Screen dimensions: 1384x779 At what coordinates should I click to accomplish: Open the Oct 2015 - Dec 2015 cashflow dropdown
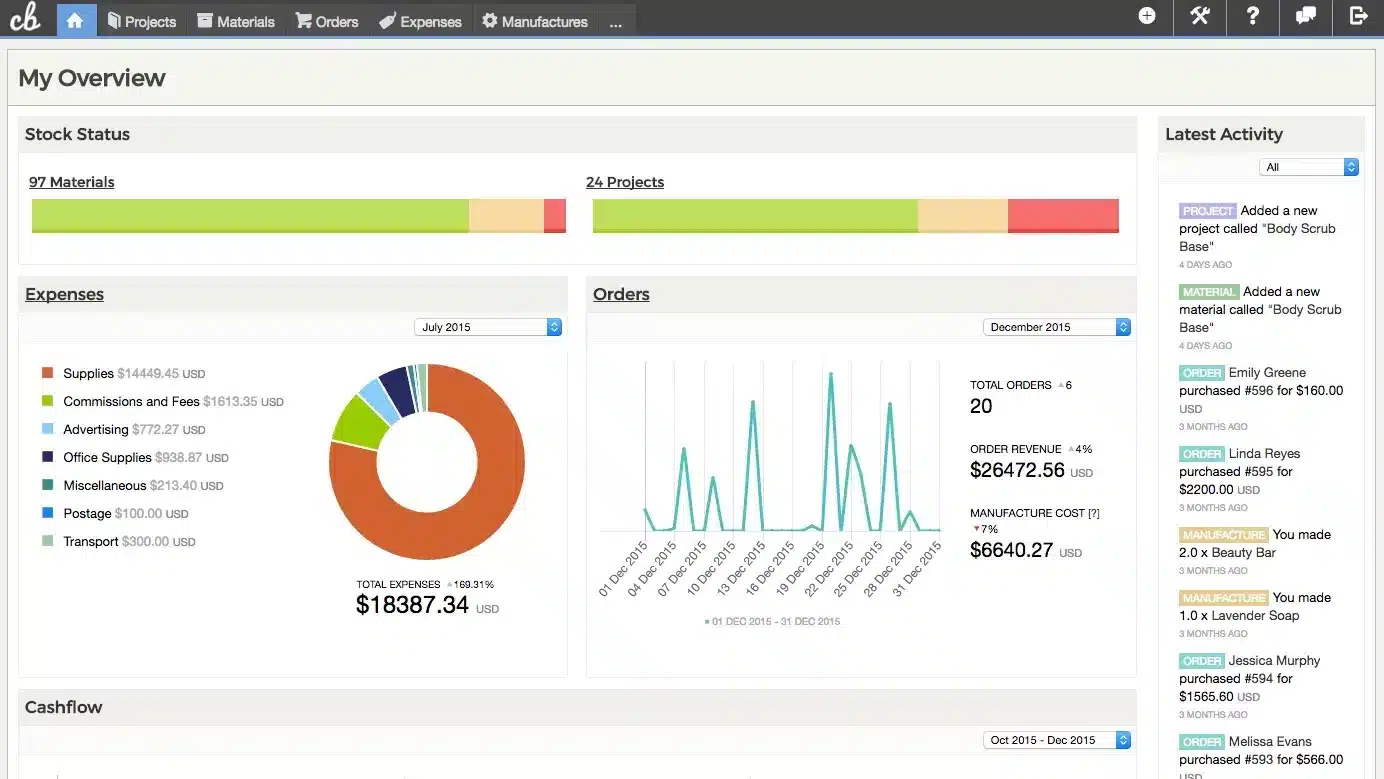point(1057,740)
